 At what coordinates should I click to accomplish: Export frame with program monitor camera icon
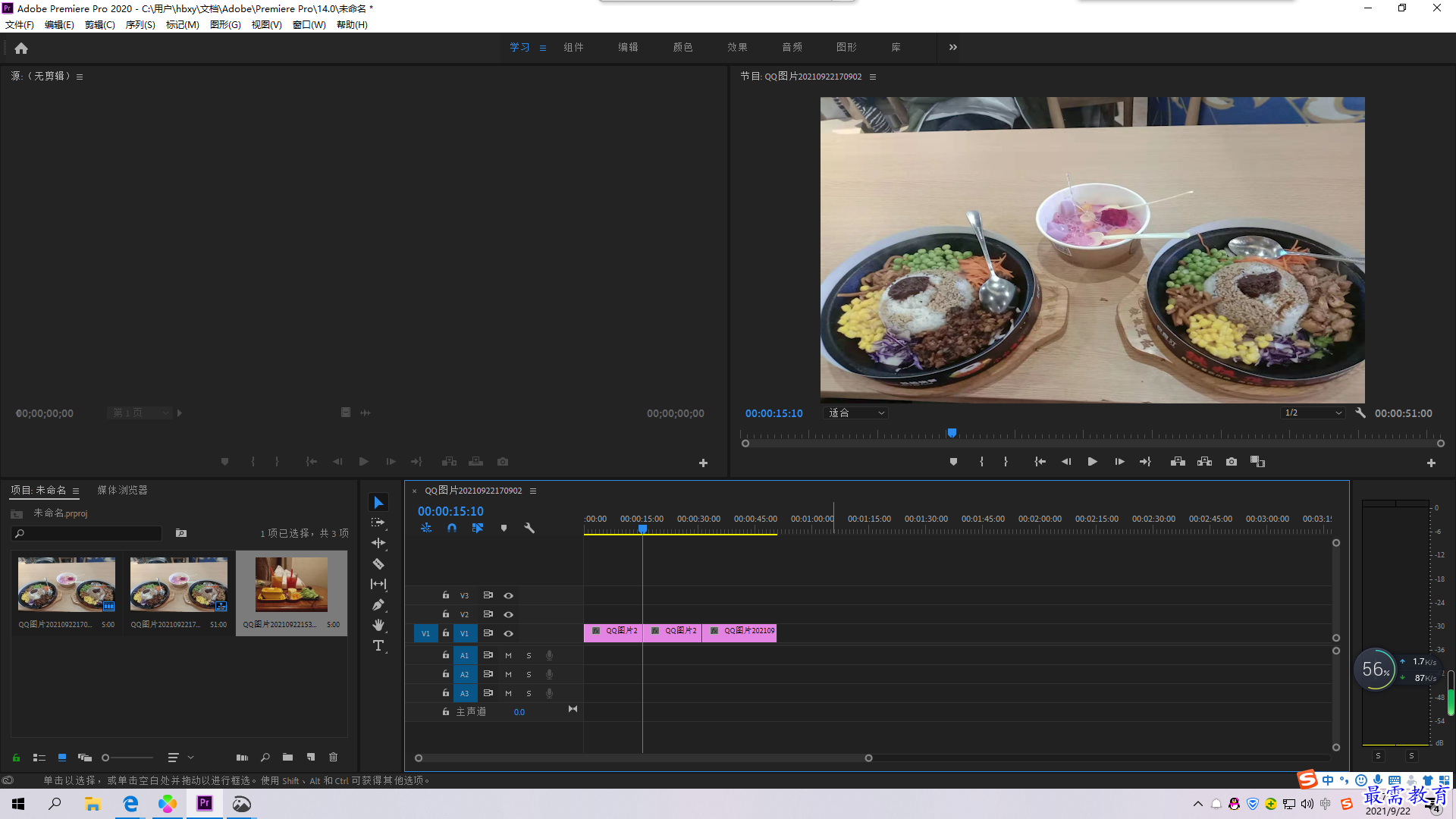pyautogui.click(x=1232, y=462)
